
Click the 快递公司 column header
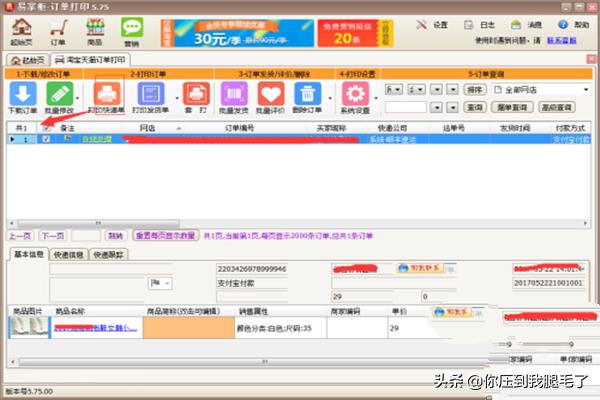coord(392,128)
